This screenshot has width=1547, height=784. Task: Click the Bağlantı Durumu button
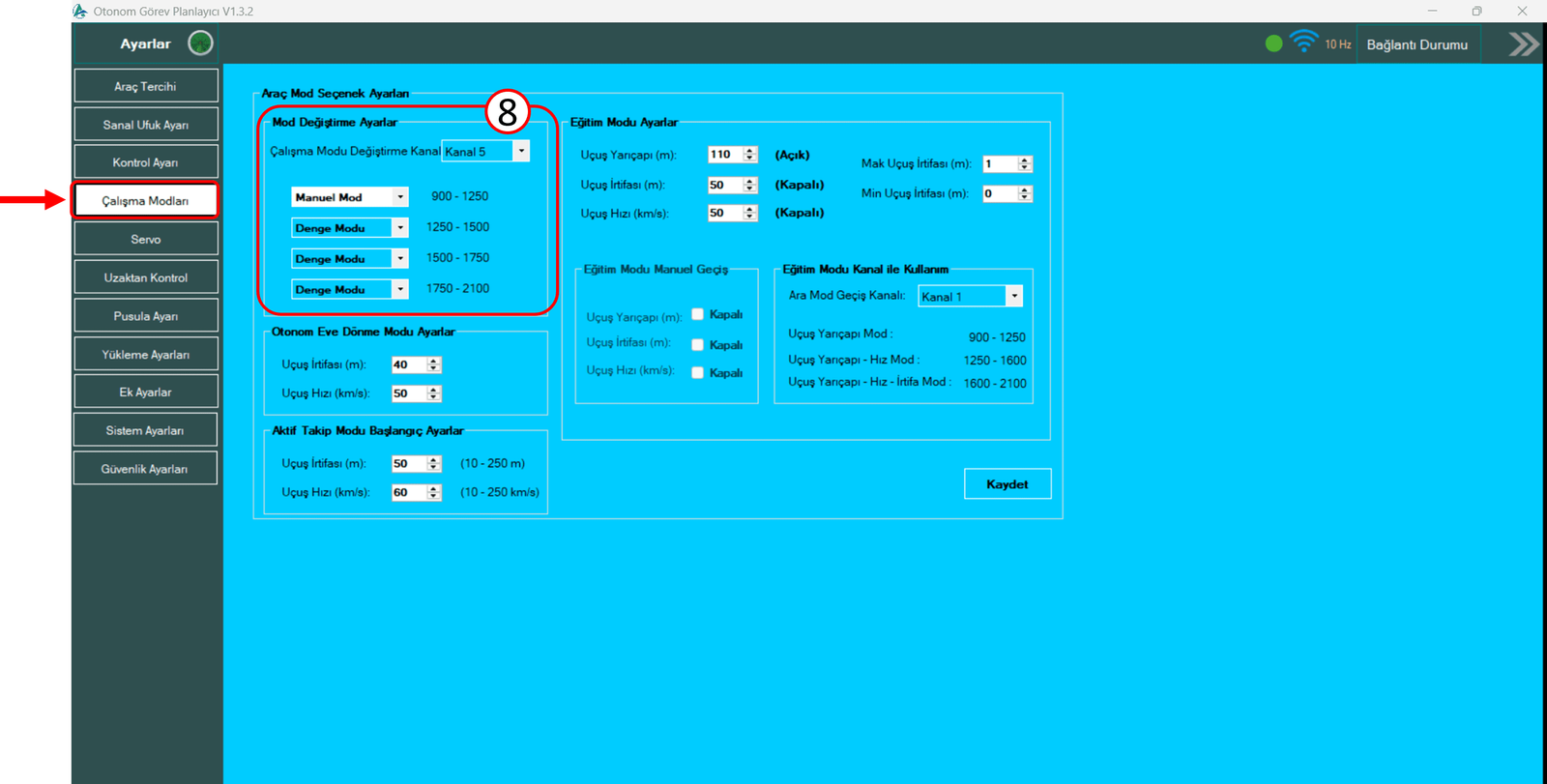click(x=1416, y=44)
